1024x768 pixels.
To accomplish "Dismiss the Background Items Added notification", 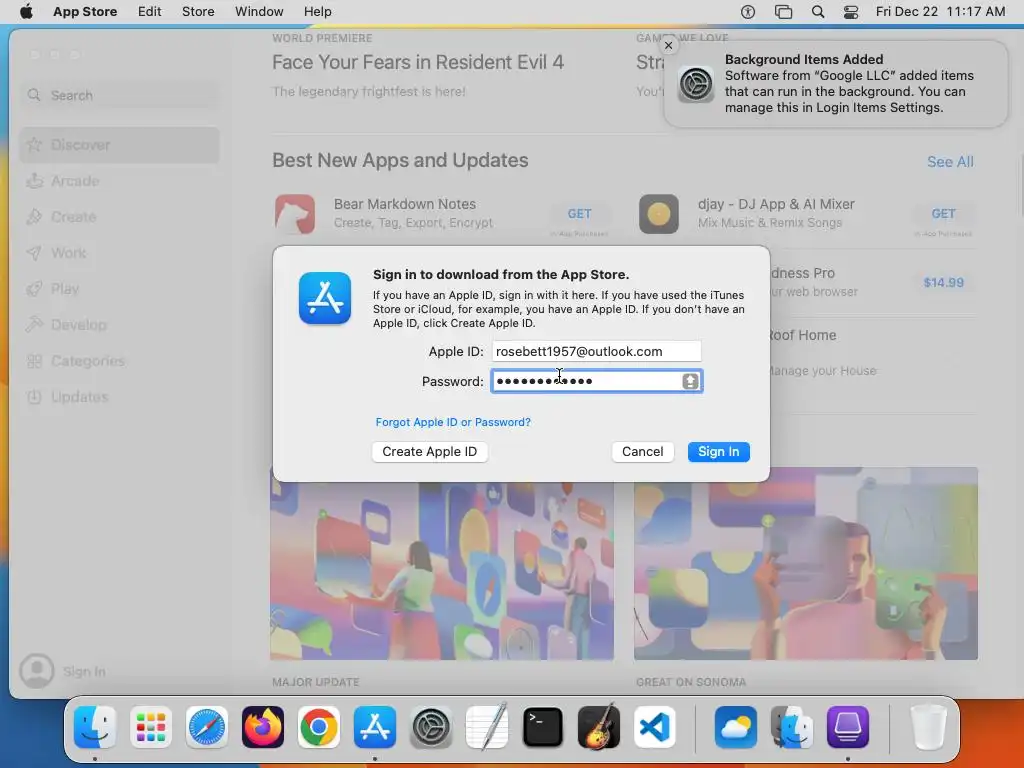I will coord(668,46).
